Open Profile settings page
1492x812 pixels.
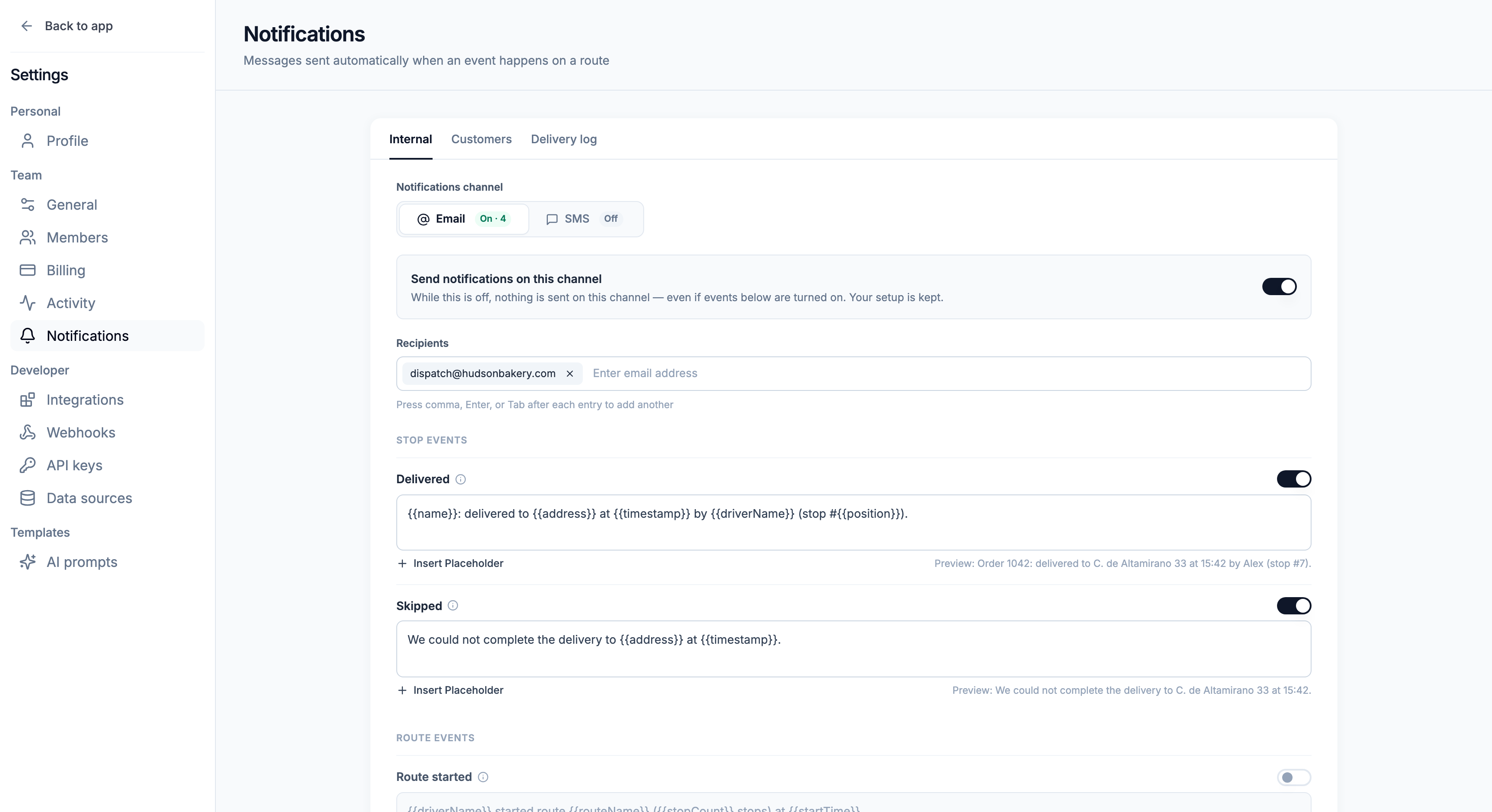point(107,141)
